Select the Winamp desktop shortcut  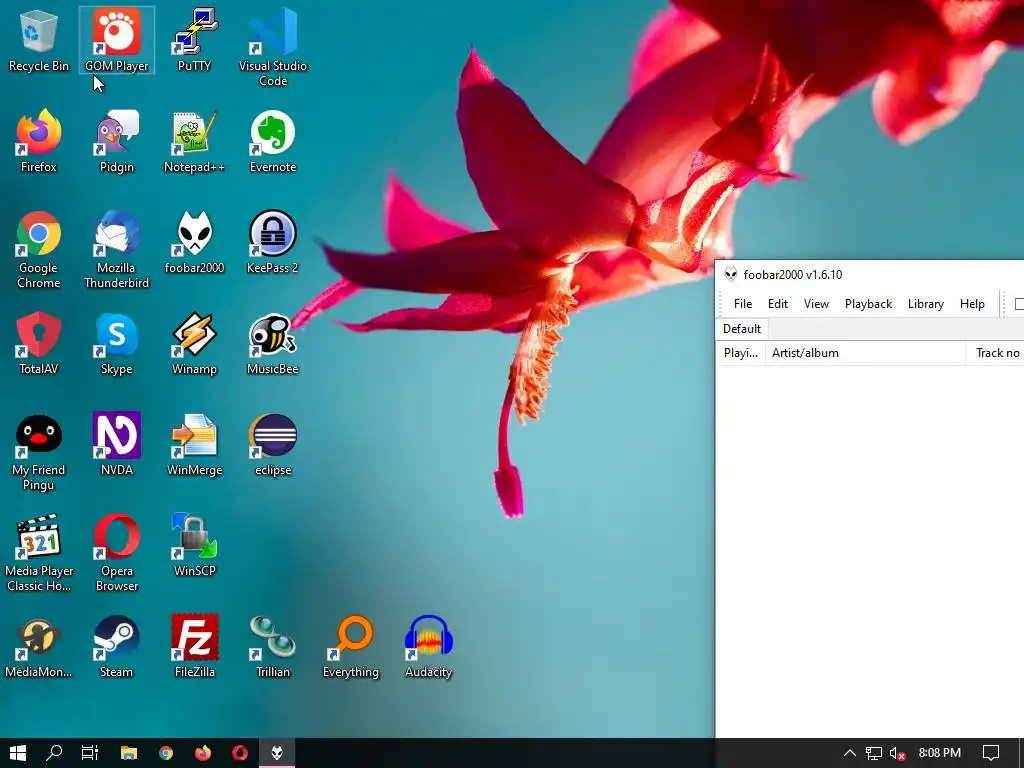click(x=195, y=344)
